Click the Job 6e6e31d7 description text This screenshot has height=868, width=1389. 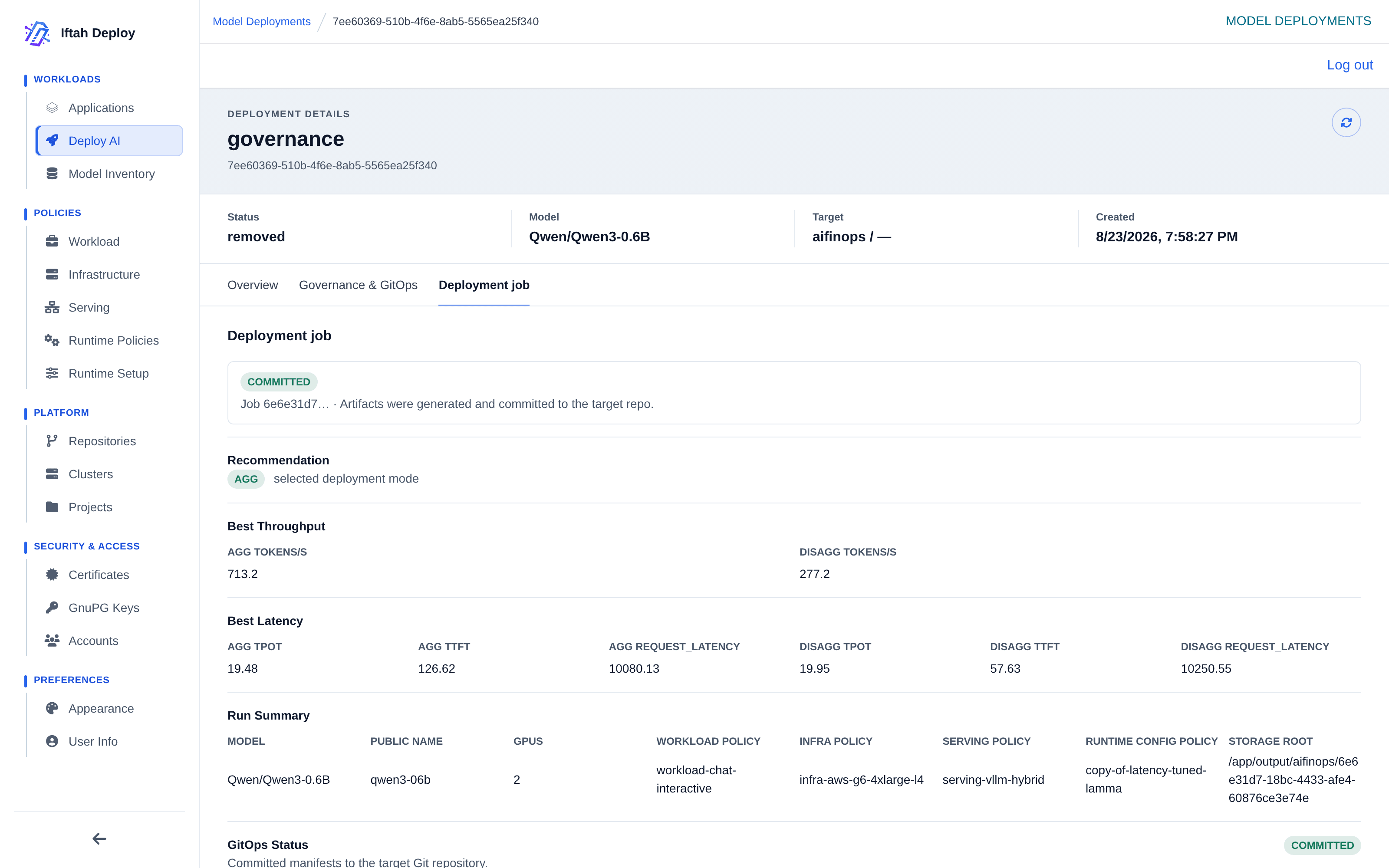447,404
